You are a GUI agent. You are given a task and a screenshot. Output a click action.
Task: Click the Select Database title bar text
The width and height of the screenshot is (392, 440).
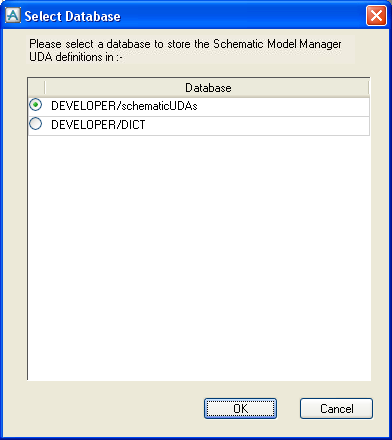coord(72,16)
